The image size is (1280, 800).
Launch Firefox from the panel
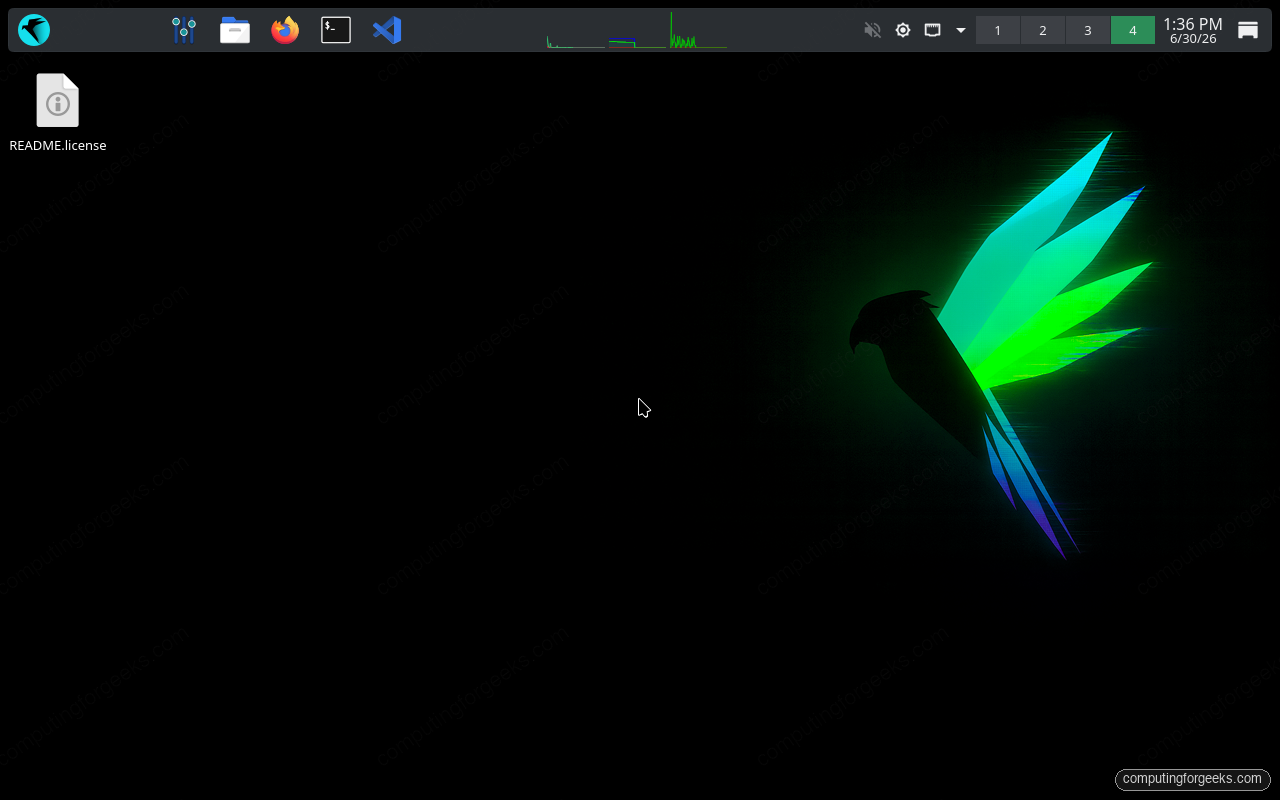(x=285, y=30)
